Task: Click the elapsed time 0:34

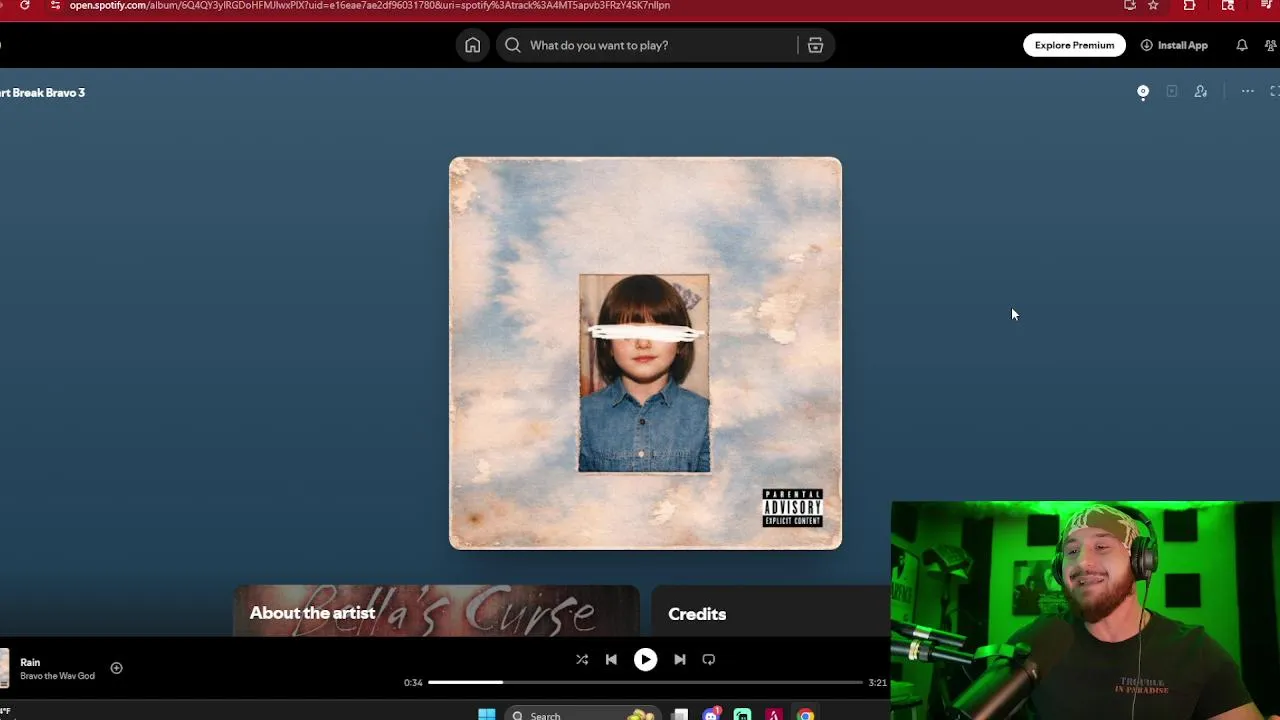Action: tap(413, 682)
